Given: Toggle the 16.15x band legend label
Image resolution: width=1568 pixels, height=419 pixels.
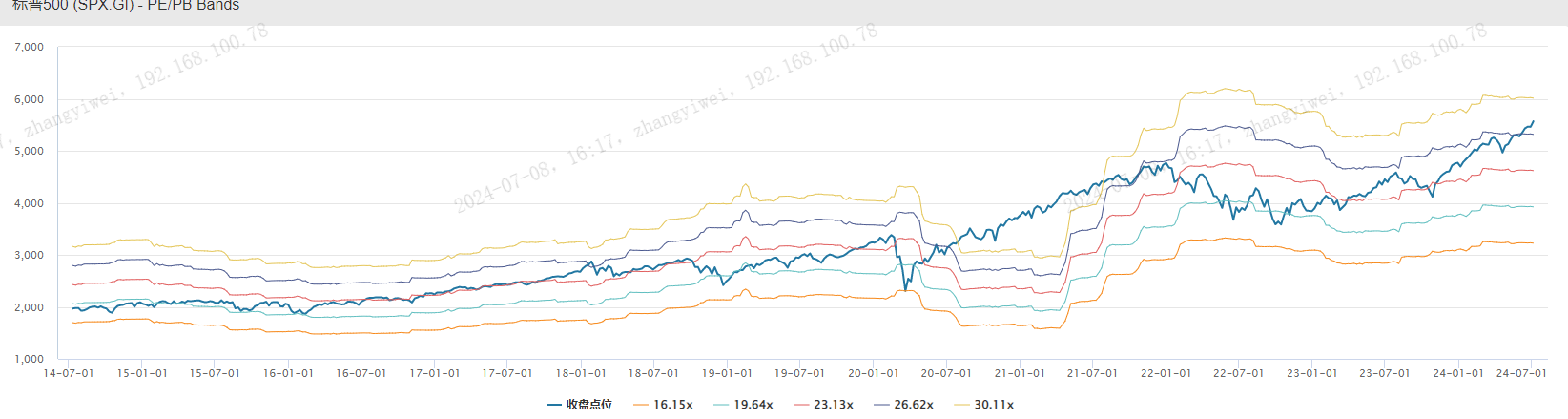Looking at the screenshot, I should pos(672,405).
